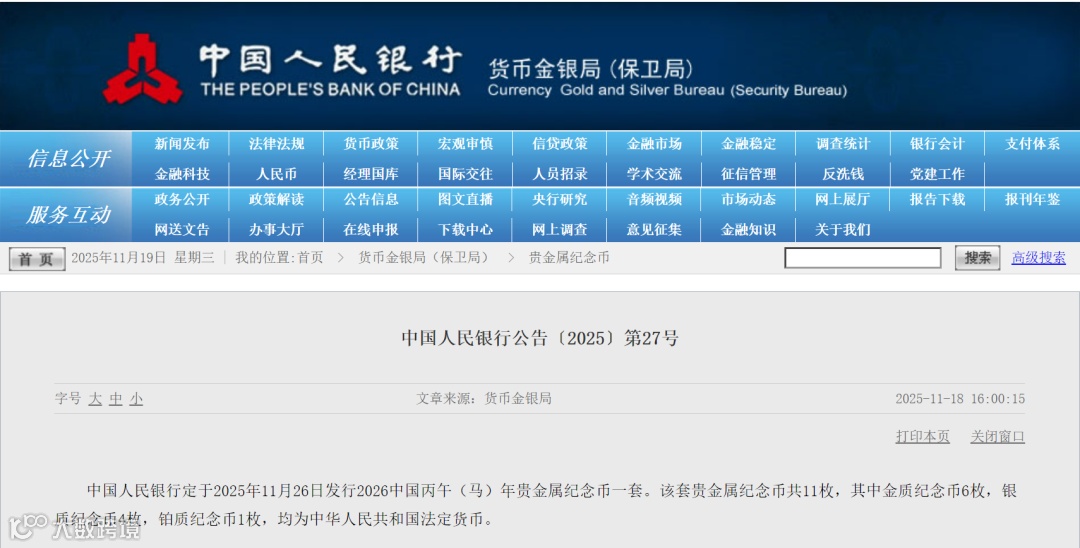This screenshot has height=548, width=1080.
Task: Go to 贵金属纪念币 breadcrumb
Action: tap(569, 257)
